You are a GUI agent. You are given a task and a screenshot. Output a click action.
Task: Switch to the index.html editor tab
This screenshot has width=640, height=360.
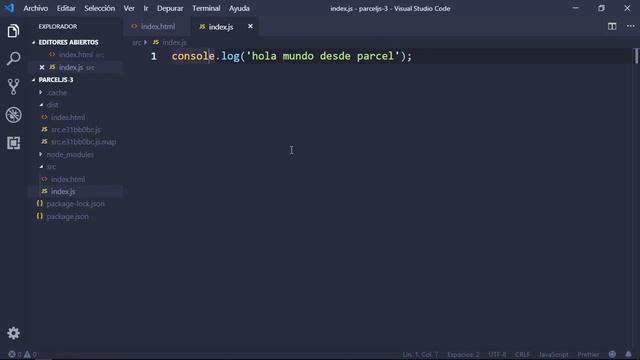pyautogui.click(x=157, y=27)
